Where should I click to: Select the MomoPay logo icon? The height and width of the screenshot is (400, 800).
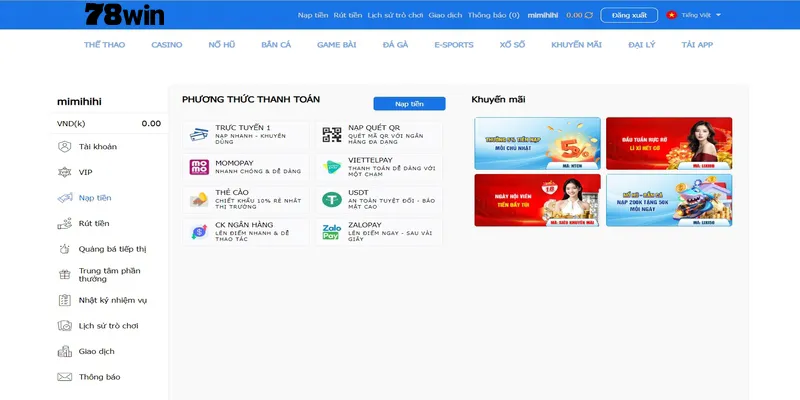coord(199,167)
